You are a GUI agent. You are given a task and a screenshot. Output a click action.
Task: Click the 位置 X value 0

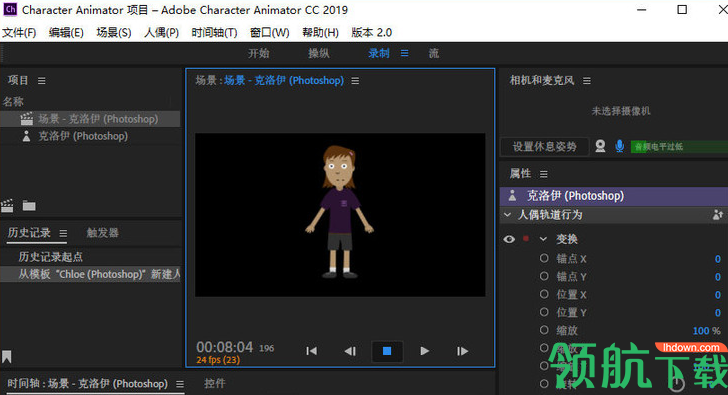pos(718,295)
